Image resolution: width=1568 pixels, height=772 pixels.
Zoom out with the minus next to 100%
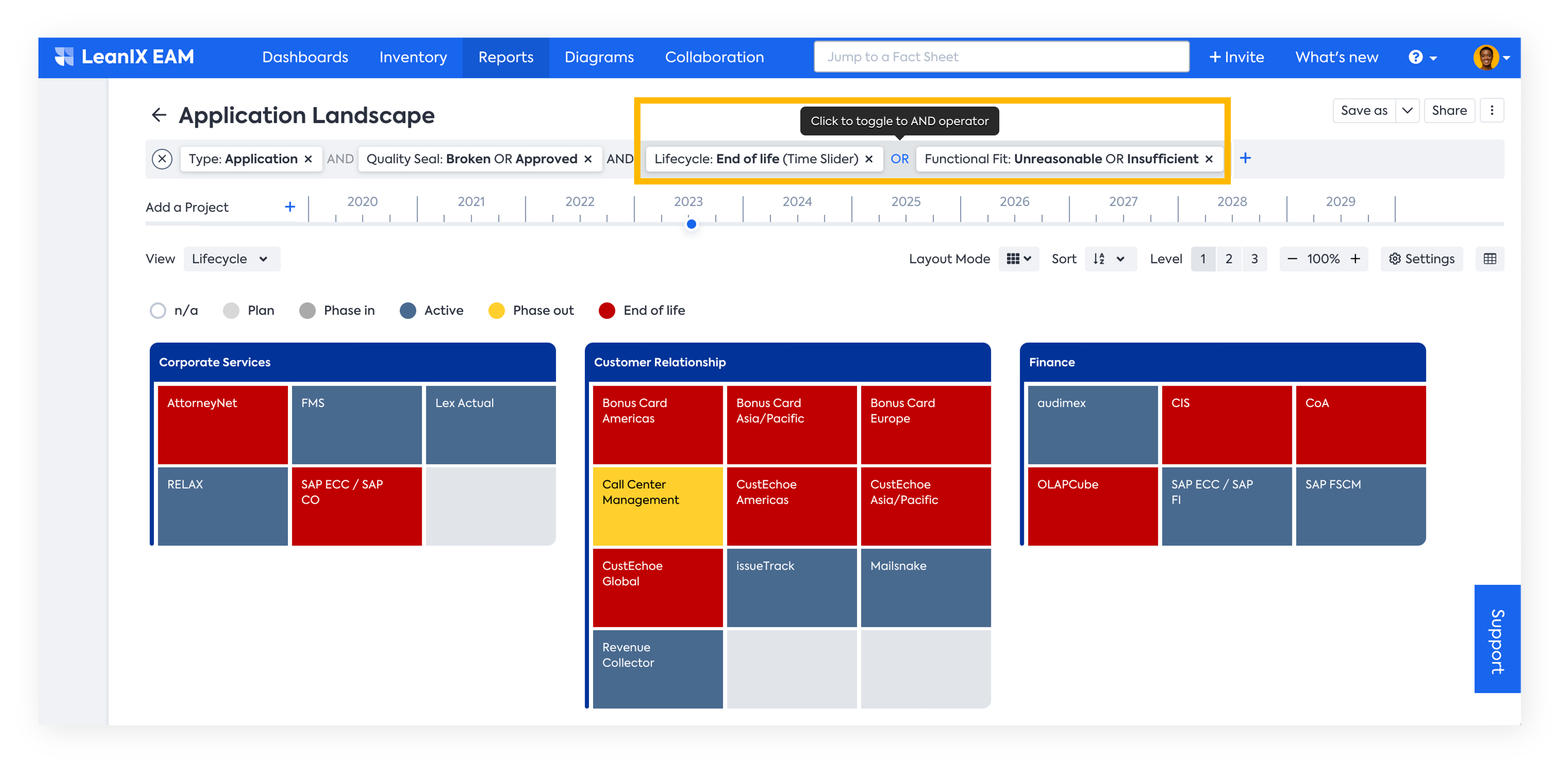coord(1292,258)
